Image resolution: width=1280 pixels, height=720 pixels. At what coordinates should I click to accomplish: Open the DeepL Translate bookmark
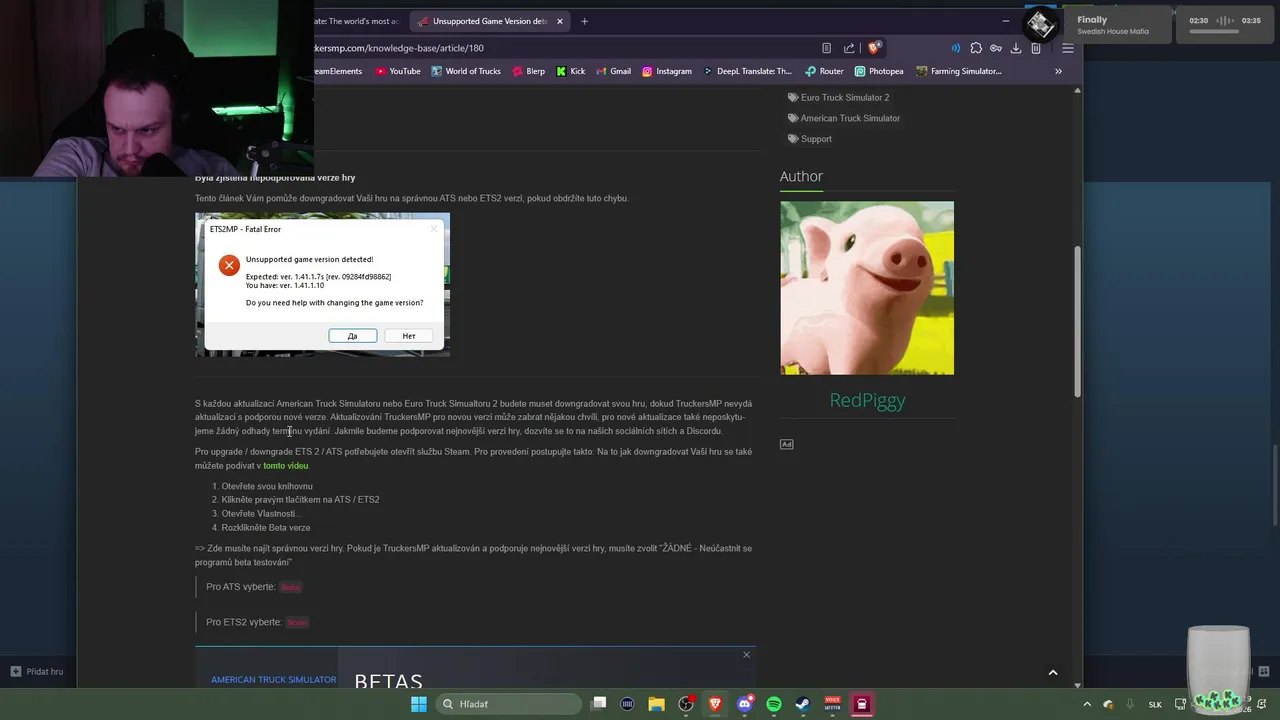(x=747, y=71)
